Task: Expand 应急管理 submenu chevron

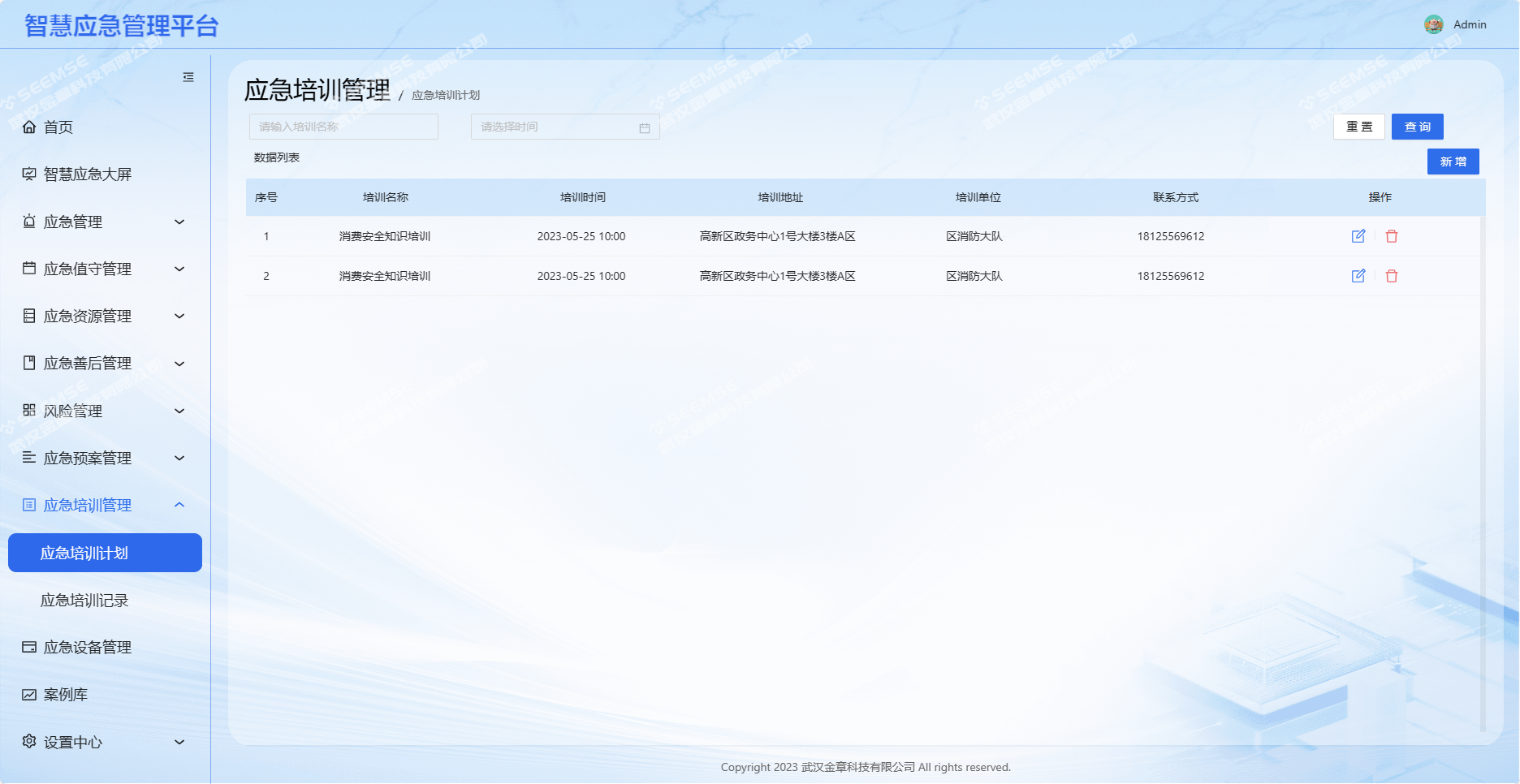Action: [x=180, y=222]
